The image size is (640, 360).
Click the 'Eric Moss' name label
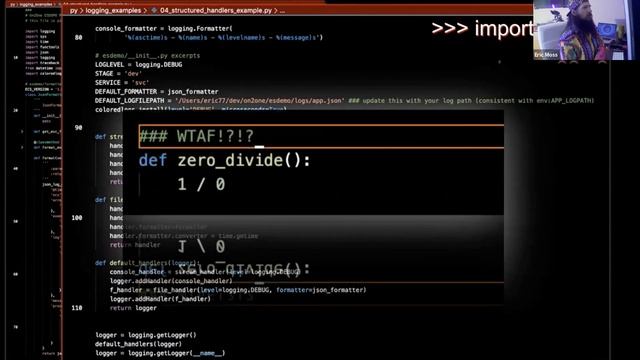coord(546,55)
